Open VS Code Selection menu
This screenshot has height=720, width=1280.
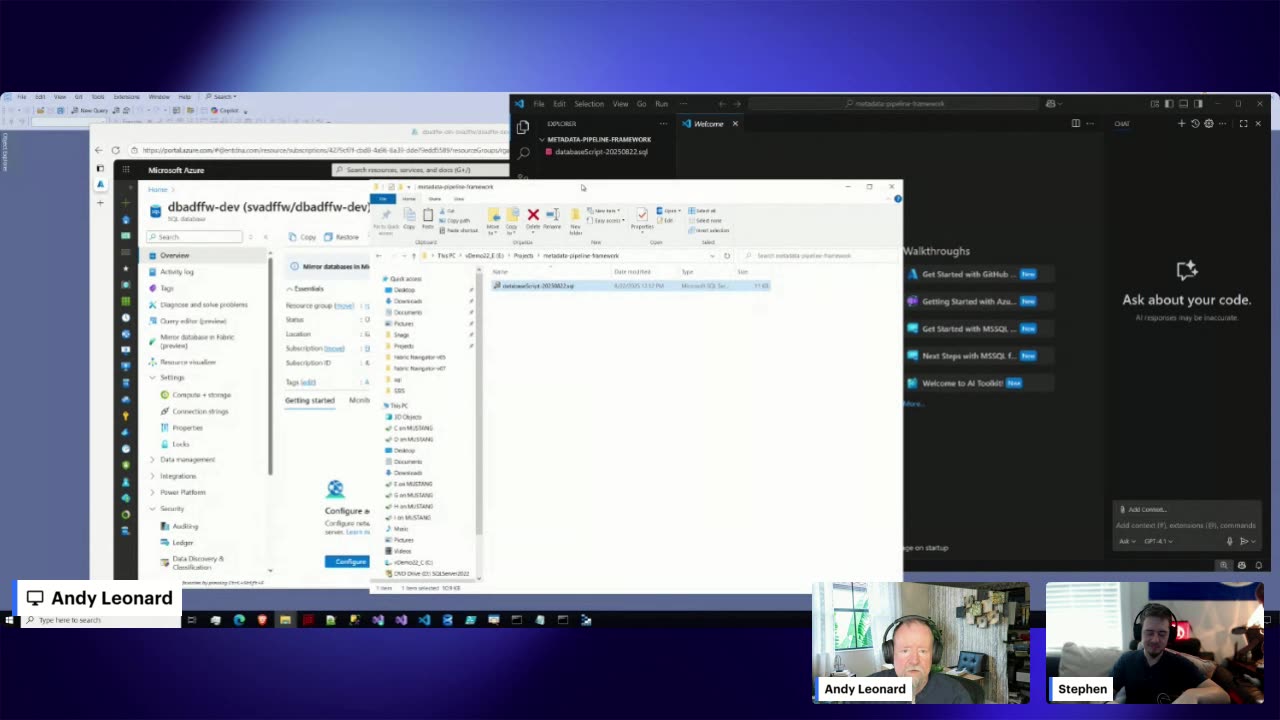click(589, 104)
